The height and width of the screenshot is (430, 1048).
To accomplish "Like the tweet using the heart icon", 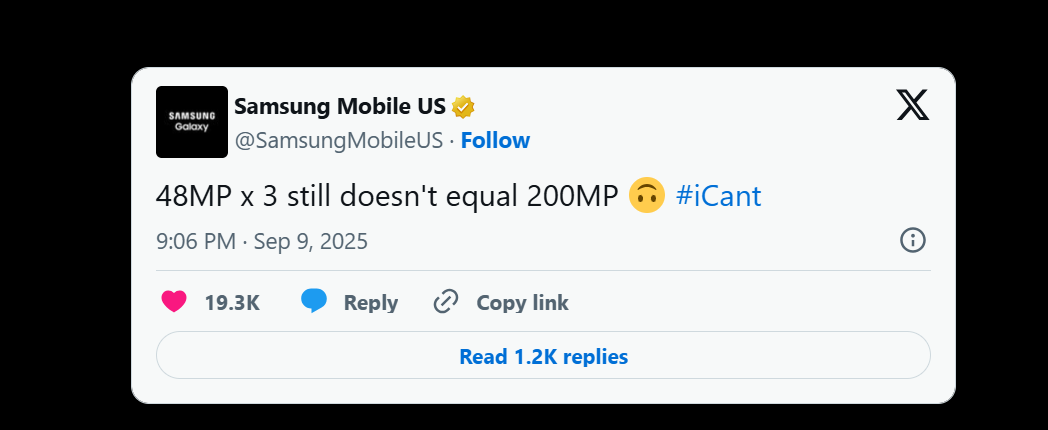I will point(174,302).
